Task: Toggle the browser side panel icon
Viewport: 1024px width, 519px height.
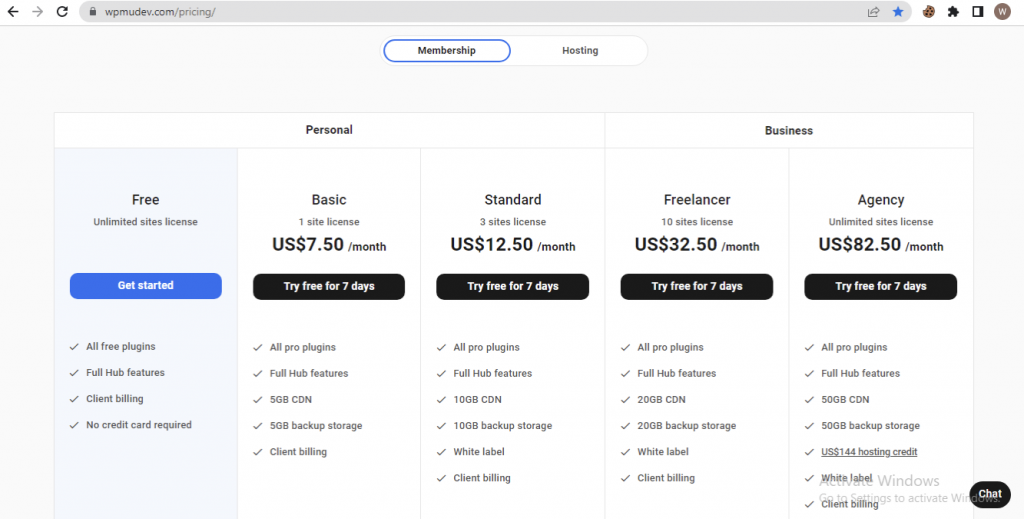Action: [x=978, y=12]
